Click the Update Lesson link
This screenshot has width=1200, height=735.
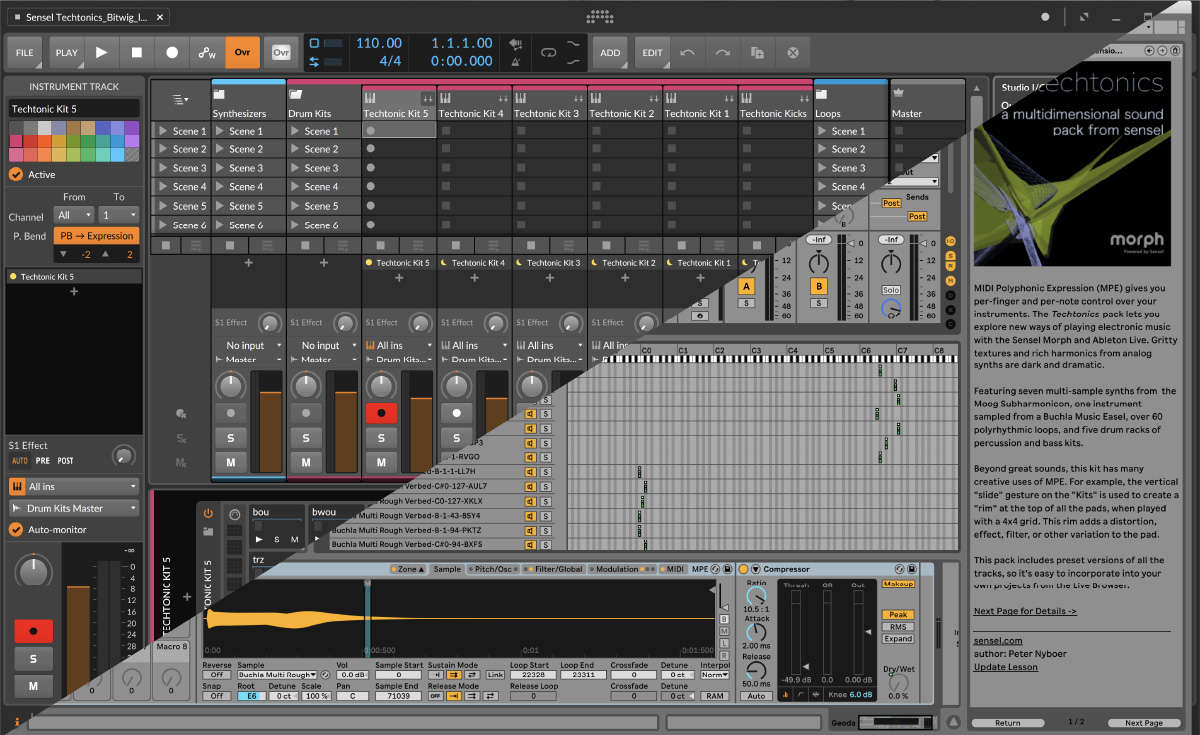[x=1006, y=667]
